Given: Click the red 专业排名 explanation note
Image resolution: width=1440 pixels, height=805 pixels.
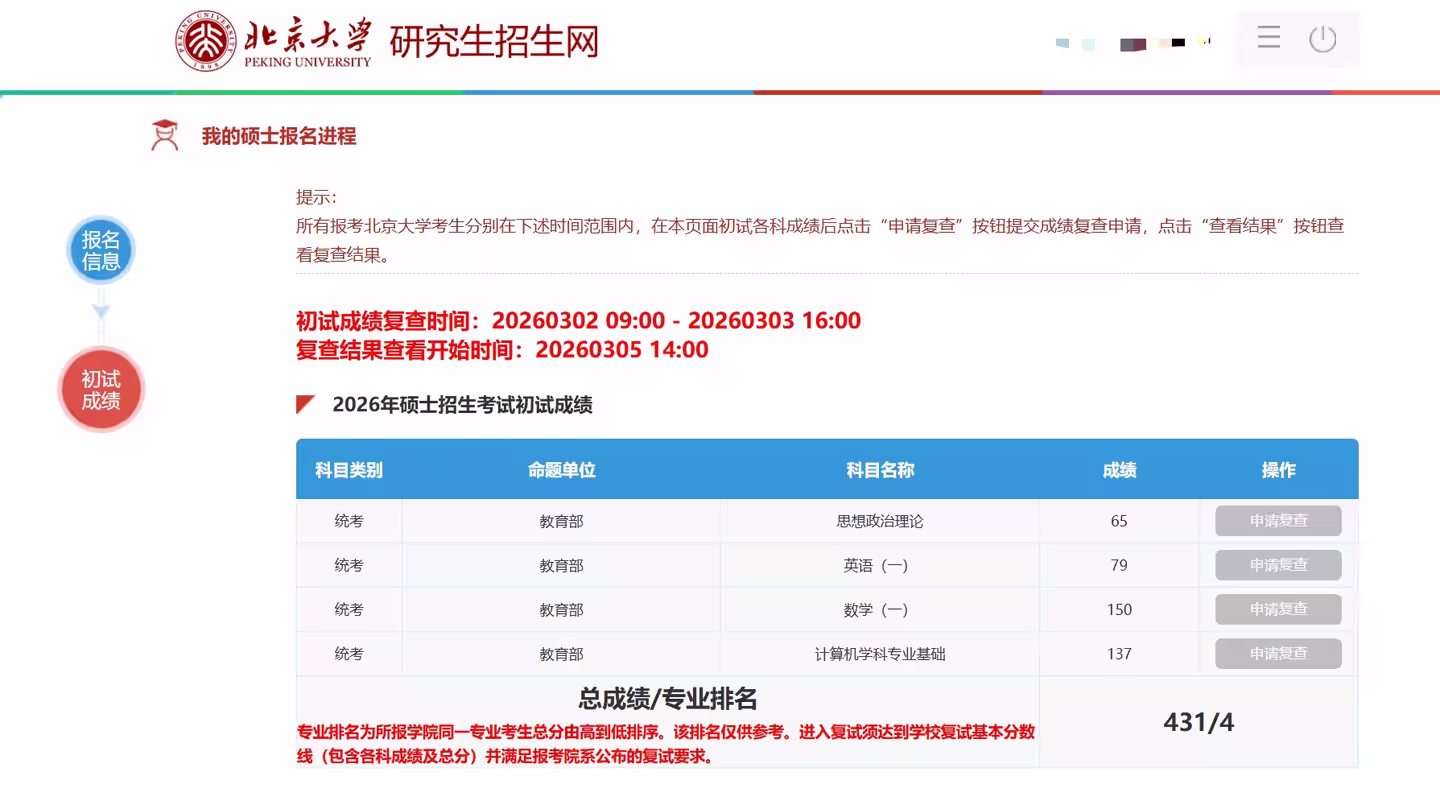Looking at the screenshot, I should click(x=666, y=744).
